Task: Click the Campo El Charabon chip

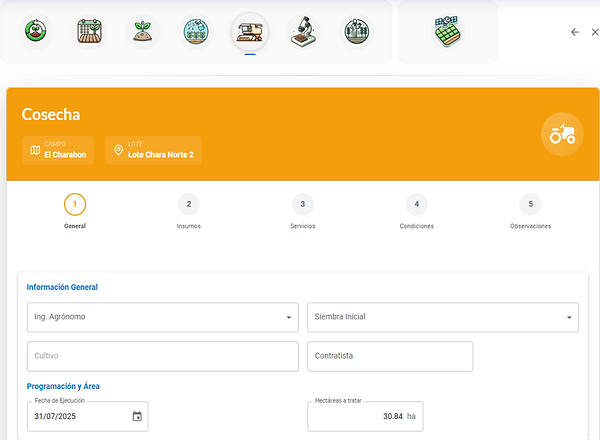Action: click(x=58, y=150)
